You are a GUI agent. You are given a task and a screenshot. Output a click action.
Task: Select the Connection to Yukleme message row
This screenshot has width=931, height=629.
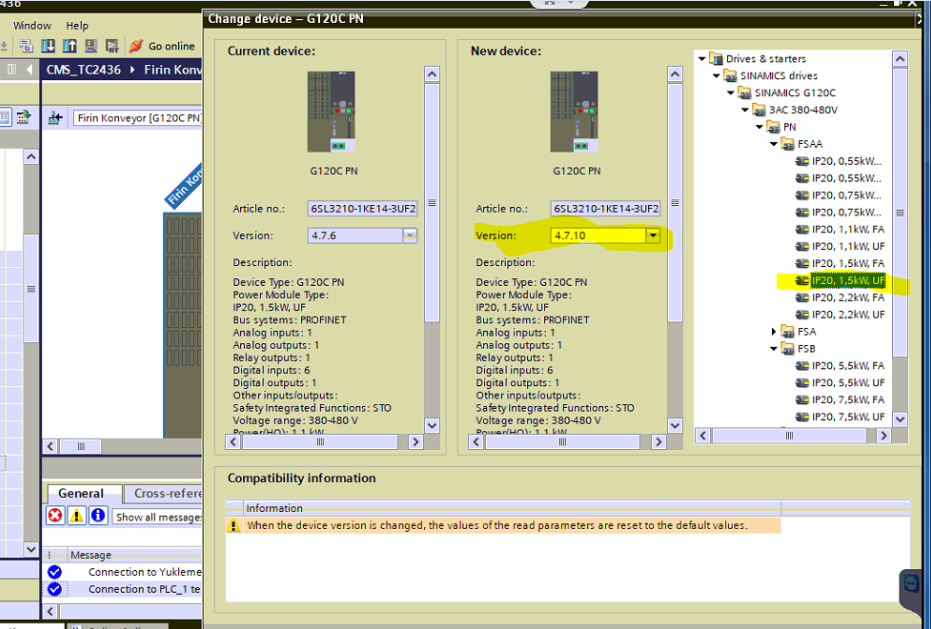click(x=122, y=572)
